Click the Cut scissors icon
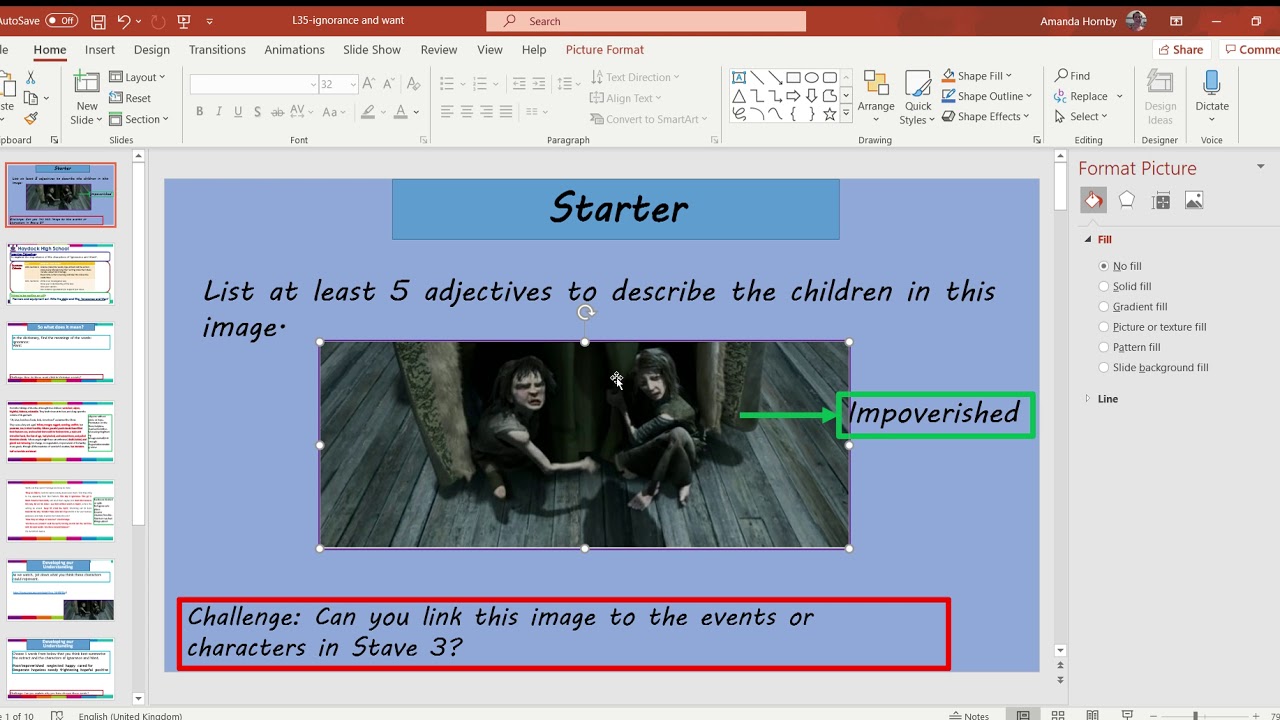Image resolution: width=1280 pixels, height=720 pixels. (x=30, y=78)
